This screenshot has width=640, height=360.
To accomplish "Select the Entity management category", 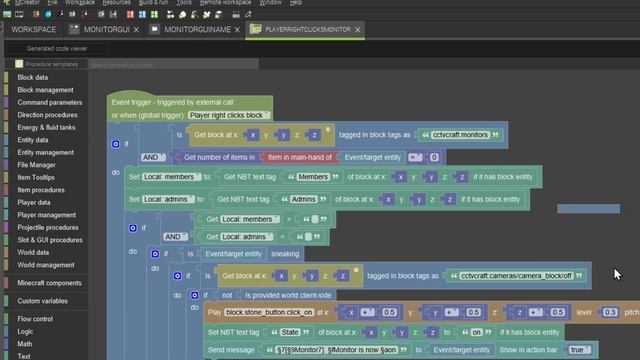I will point(45,152).
